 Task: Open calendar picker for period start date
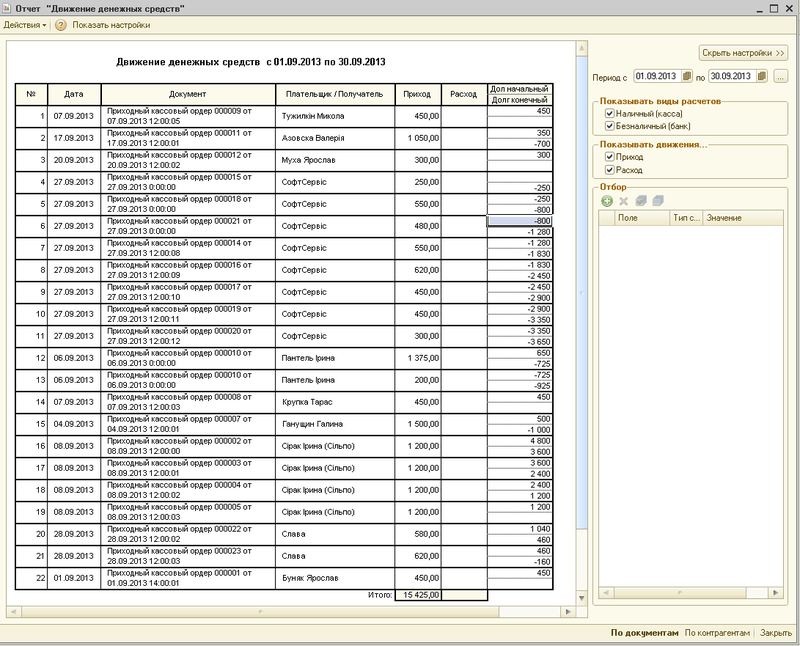pyautogui.click(x=687, y=76)
